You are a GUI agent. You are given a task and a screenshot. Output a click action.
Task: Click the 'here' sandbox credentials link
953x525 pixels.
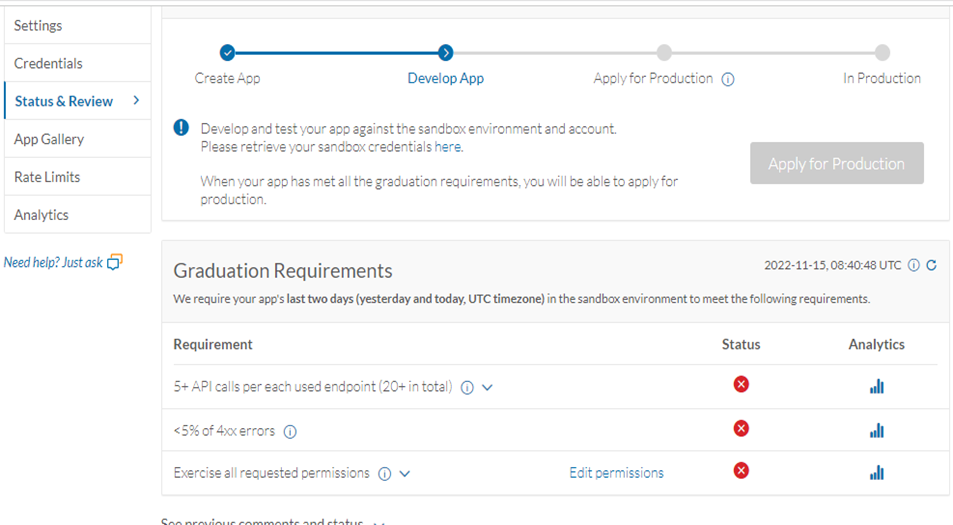[x=447, y=147]
